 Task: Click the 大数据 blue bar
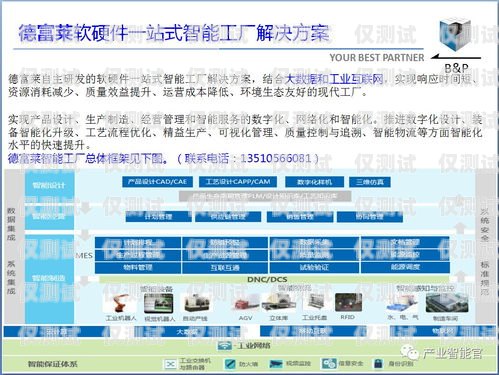pos(187,331)
